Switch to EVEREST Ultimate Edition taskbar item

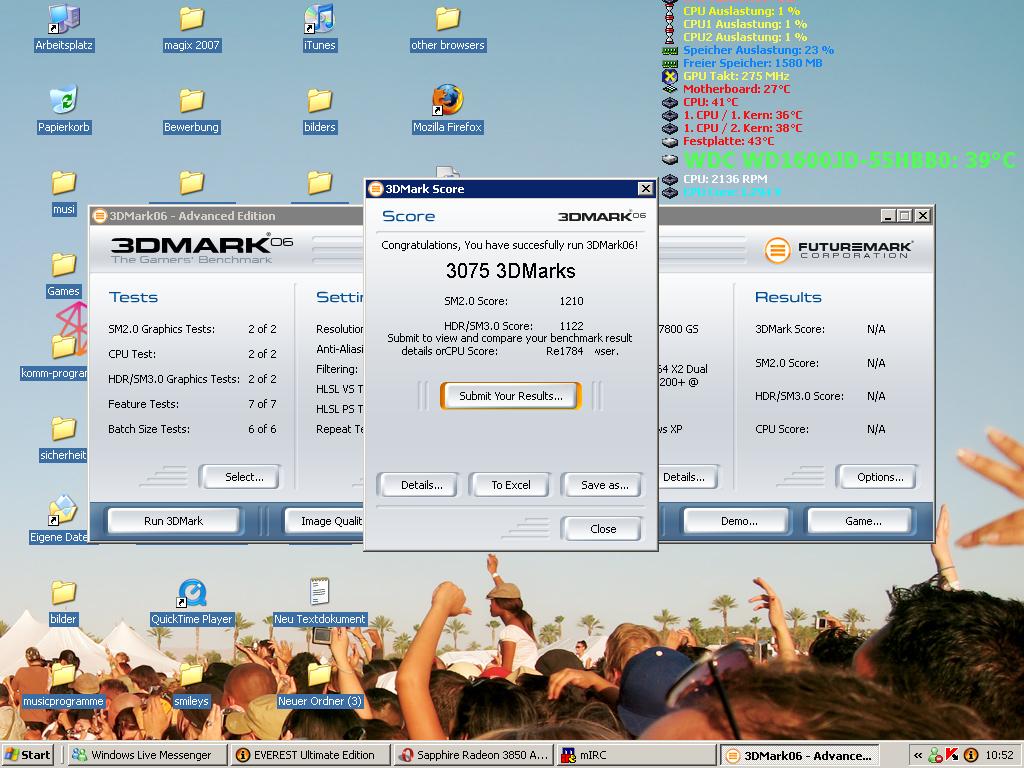(310, 755)
